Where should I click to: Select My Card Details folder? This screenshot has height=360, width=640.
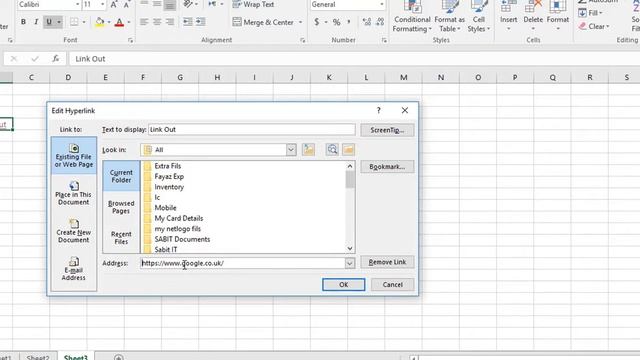pos(178,218)
